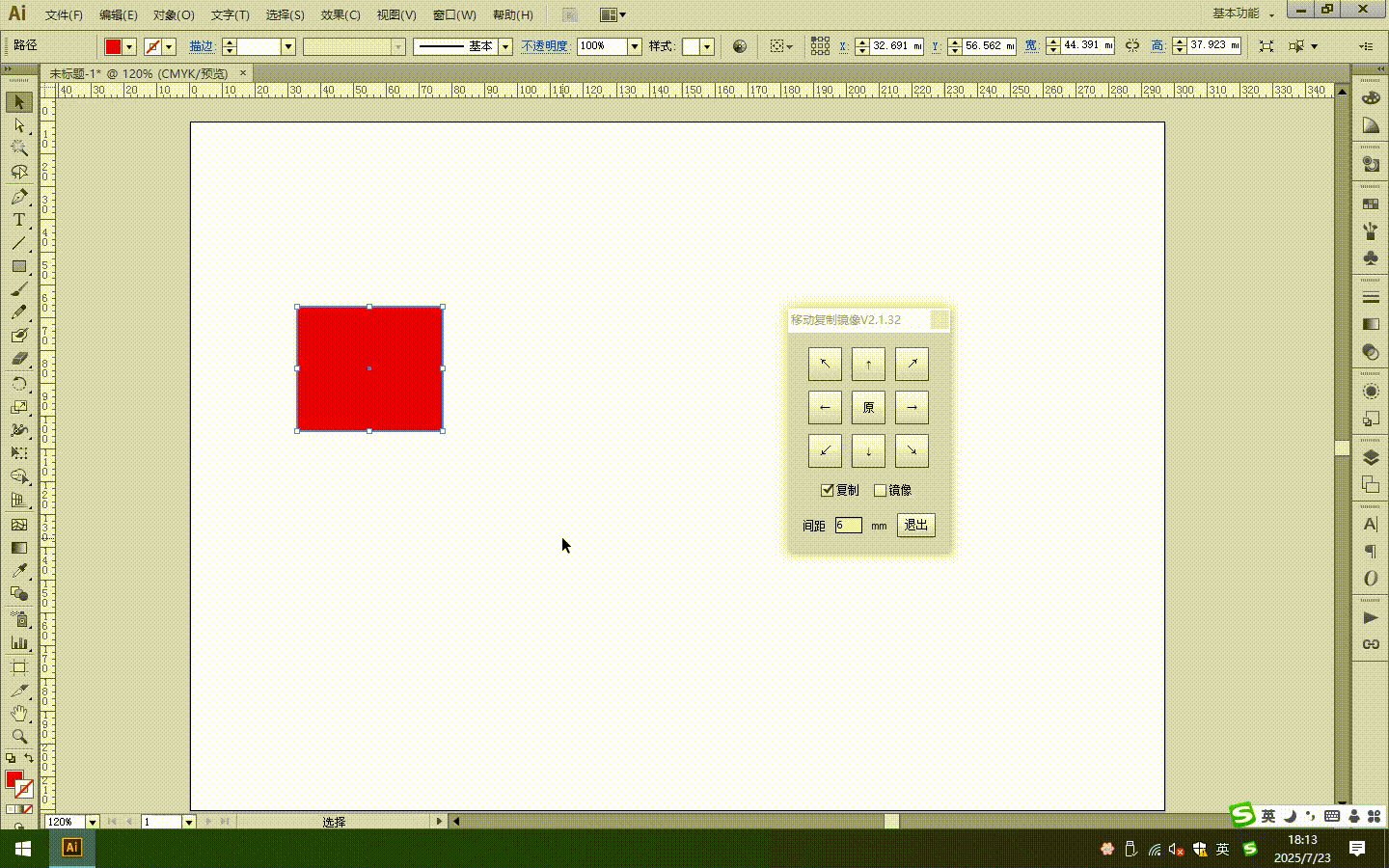Select the Scale tool
Screen dimensions: 1389x868
coord(19,407)
